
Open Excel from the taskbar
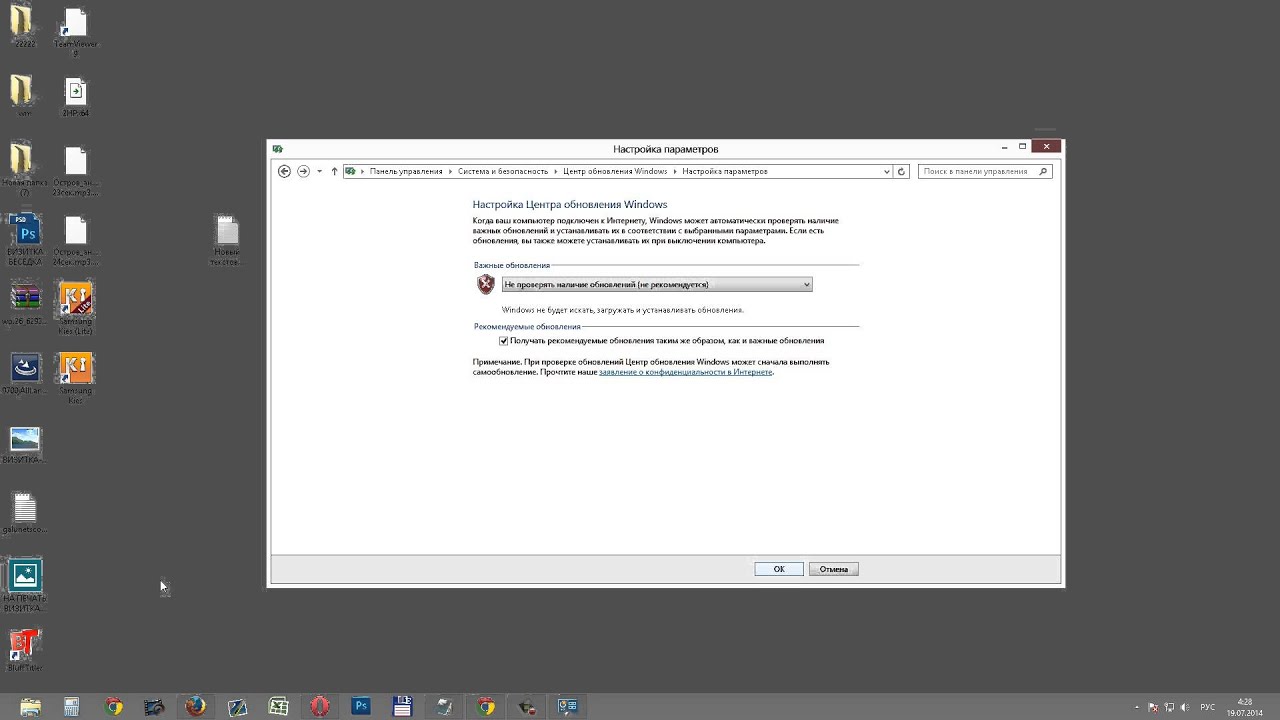279,707
